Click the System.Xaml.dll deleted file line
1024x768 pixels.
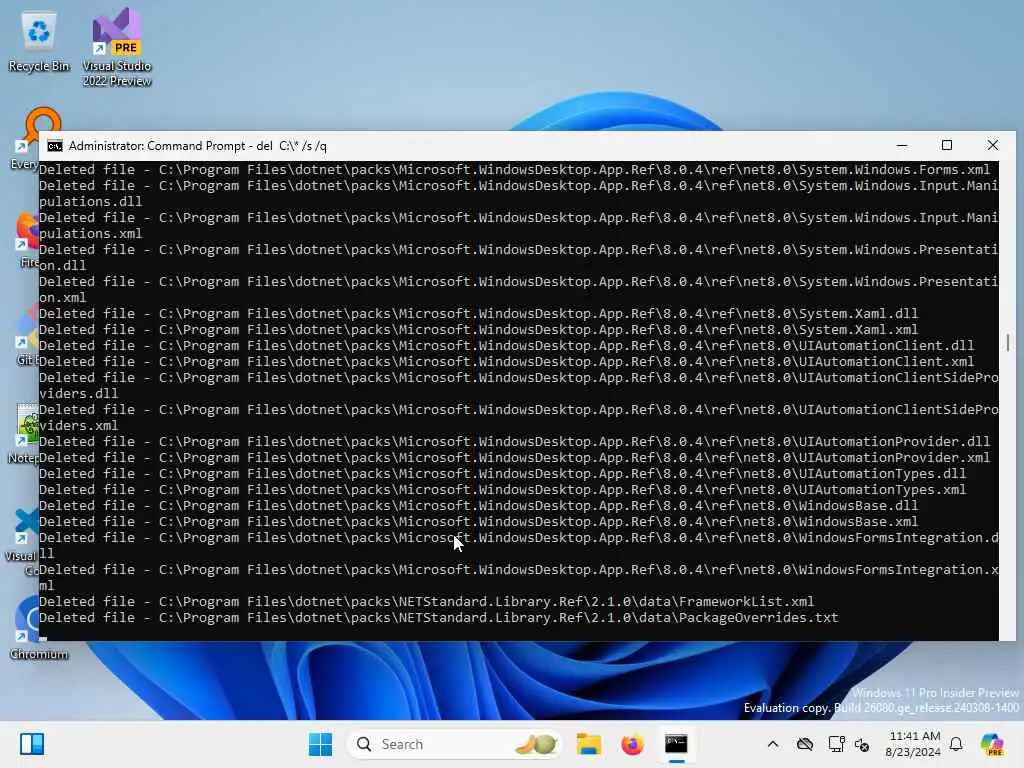point(479,313)
